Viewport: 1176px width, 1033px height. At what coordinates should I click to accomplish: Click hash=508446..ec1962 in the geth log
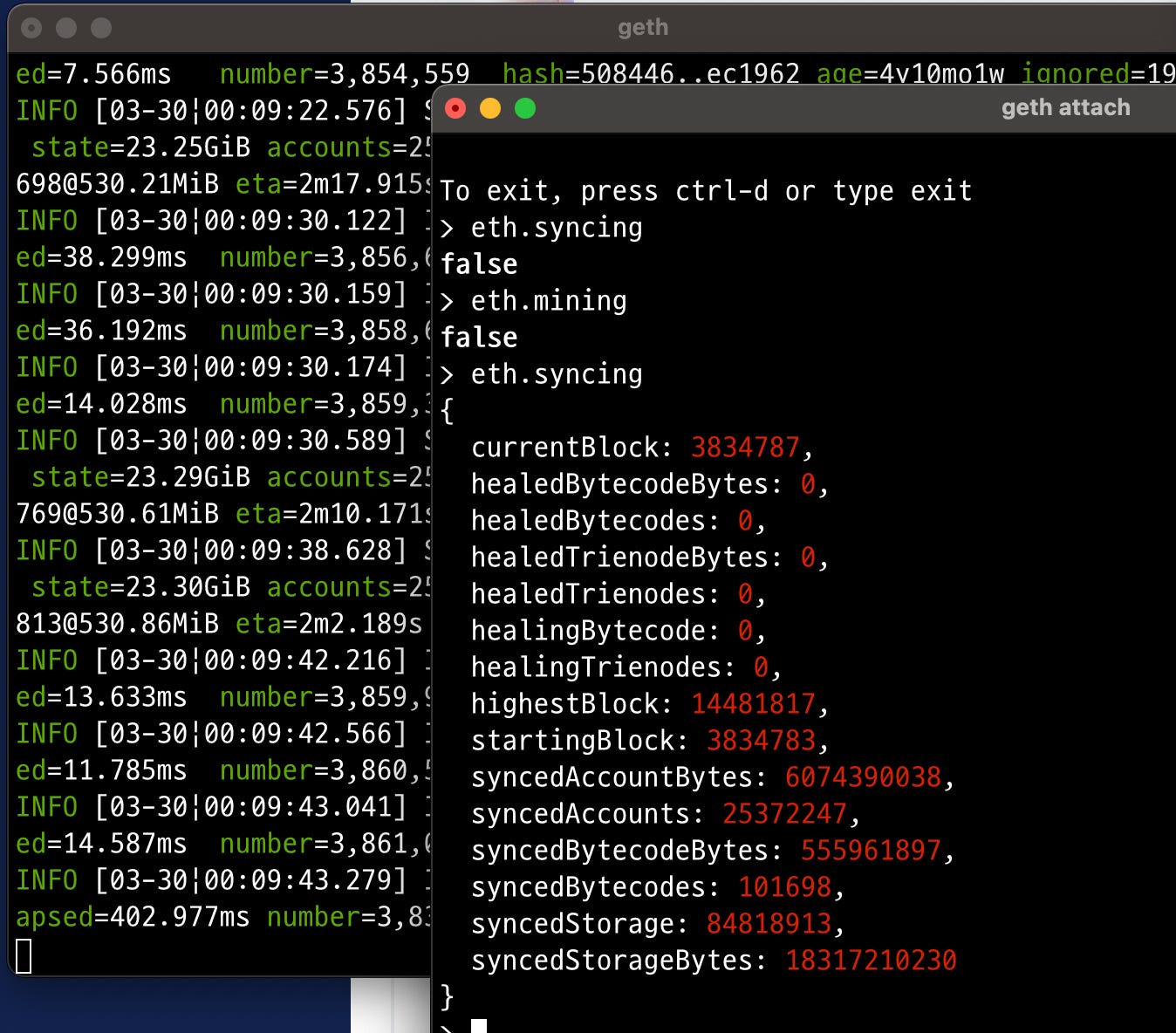coord(651,74)
